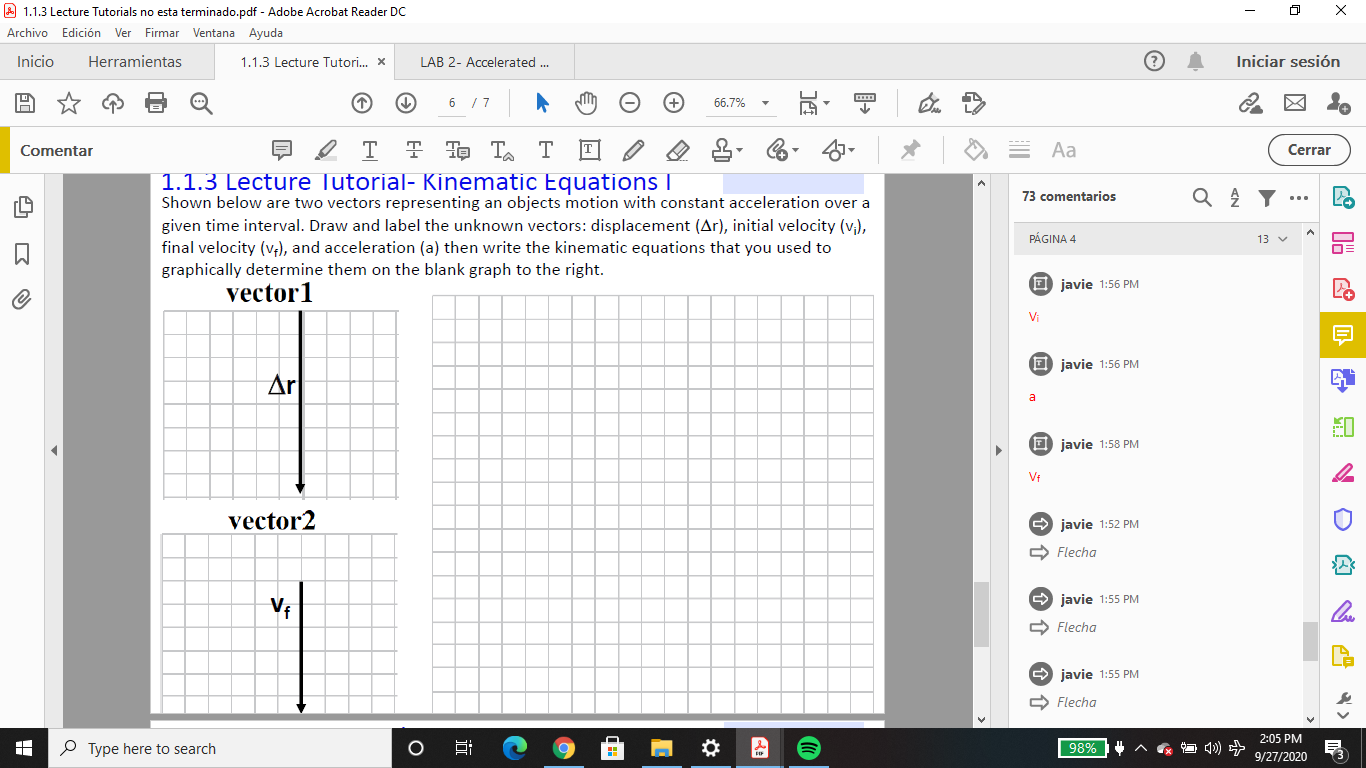Enable the Hand tool

point(586,102)
